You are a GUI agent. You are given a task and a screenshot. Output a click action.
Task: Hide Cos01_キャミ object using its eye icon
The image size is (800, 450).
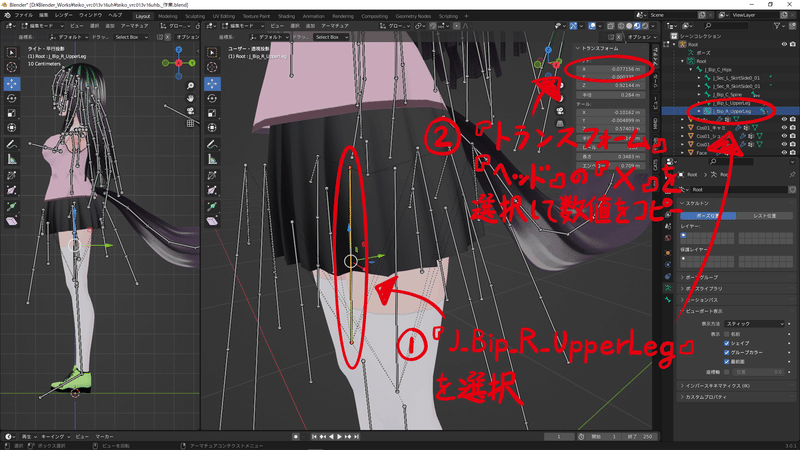tap(784, 128)
